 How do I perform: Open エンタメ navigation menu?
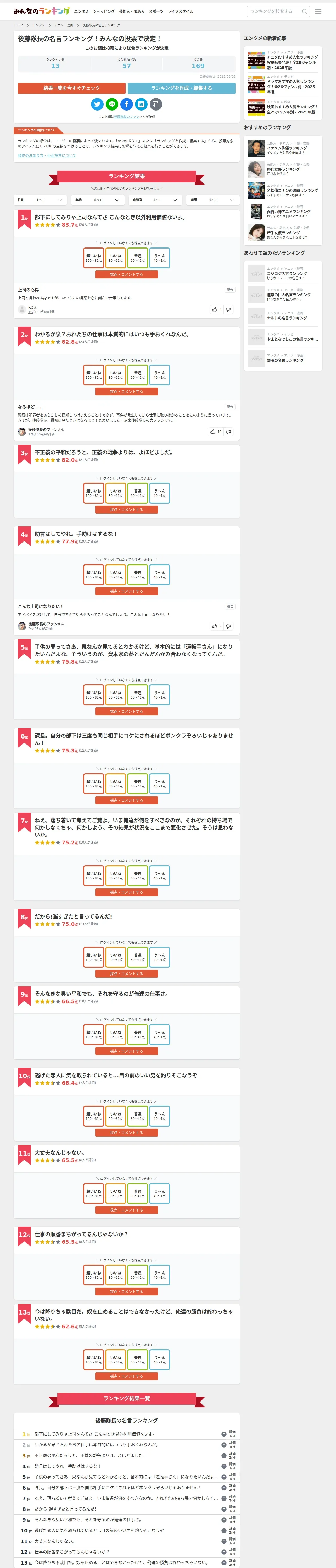coord(81,11)
